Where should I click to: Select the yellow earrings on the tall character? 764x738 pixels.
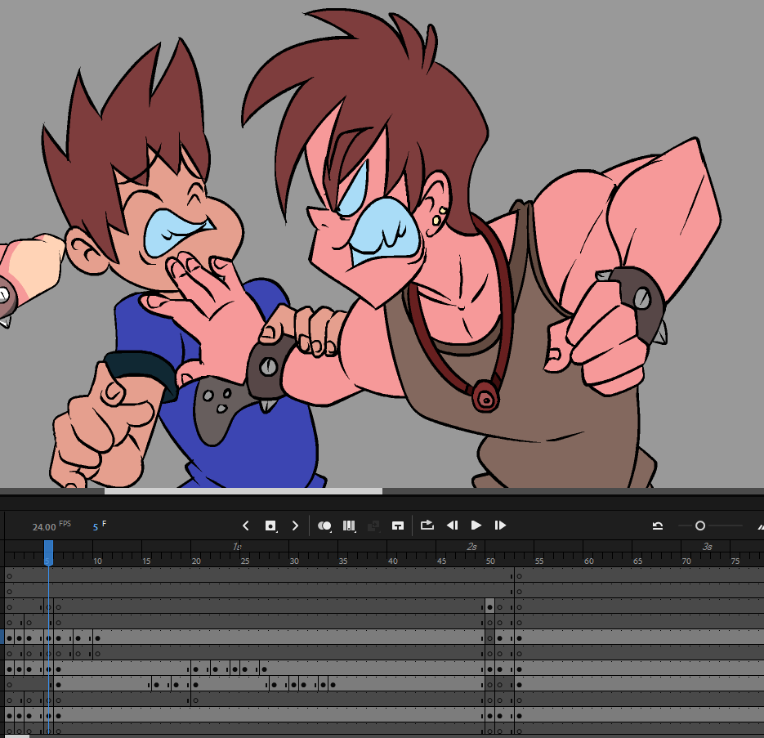pos(439,216)
